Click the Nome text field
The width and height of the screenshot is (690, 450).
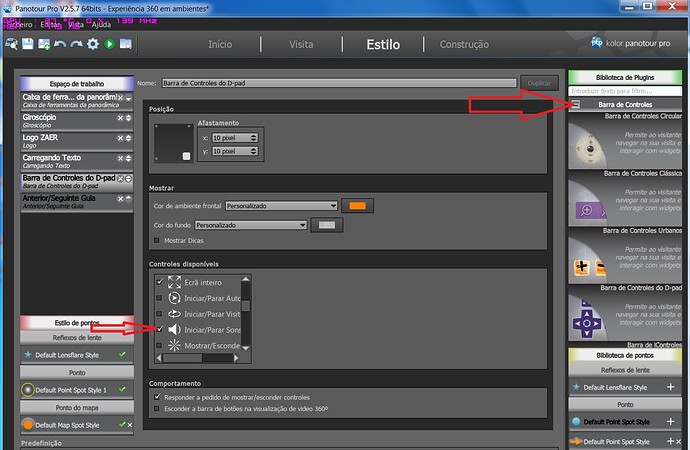click(339, 83)
